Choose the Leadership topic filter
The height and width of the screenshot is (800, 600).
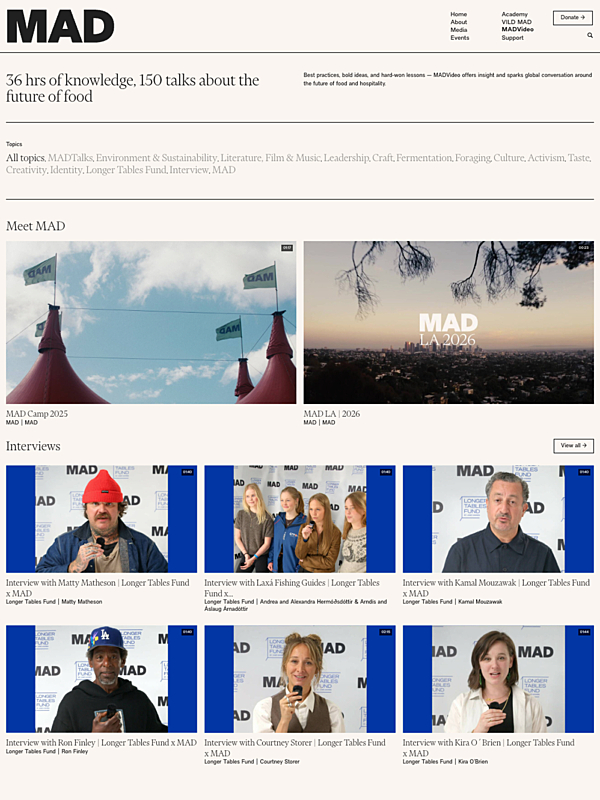(347, 158)
